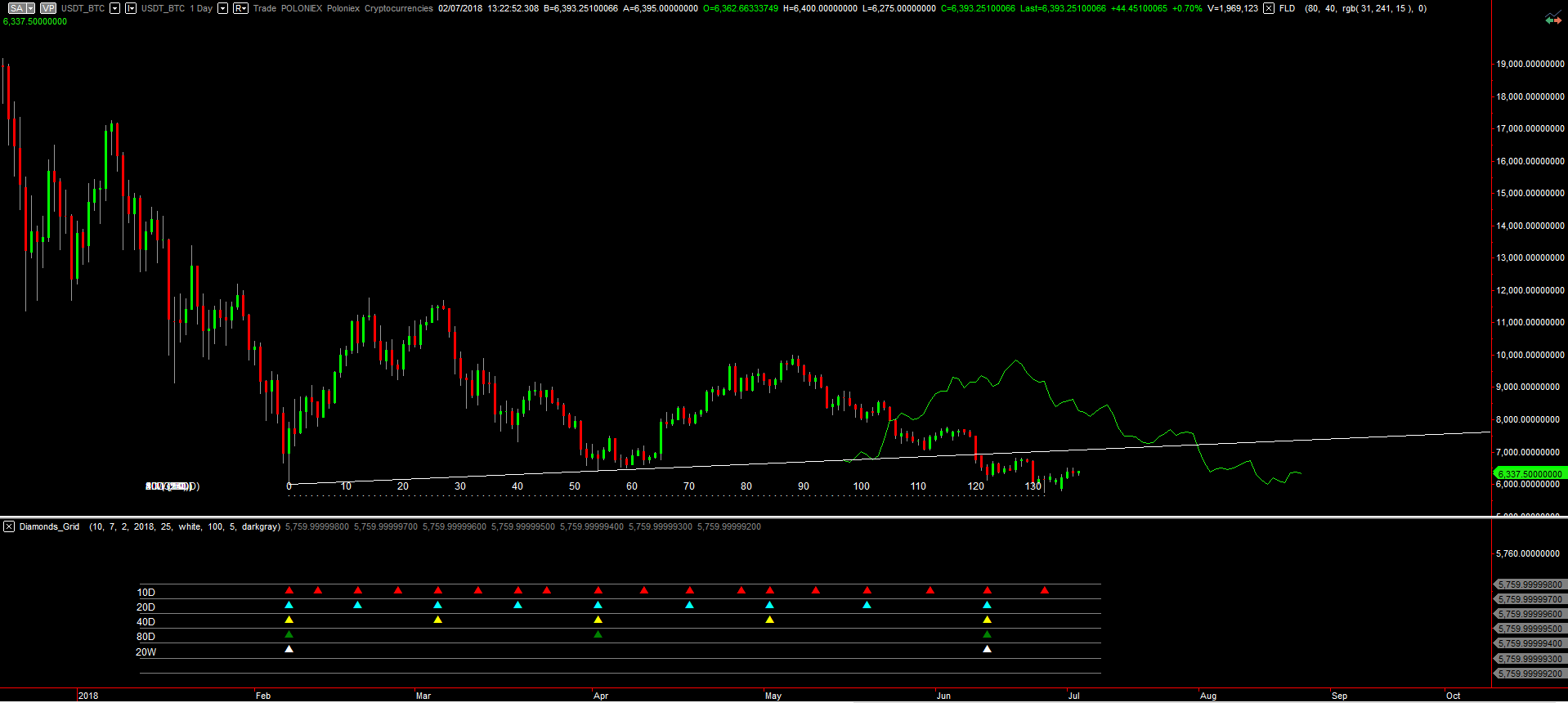Click the FLD indicator name
This screenshot has height=703, width=1568.
(1287, 8)
